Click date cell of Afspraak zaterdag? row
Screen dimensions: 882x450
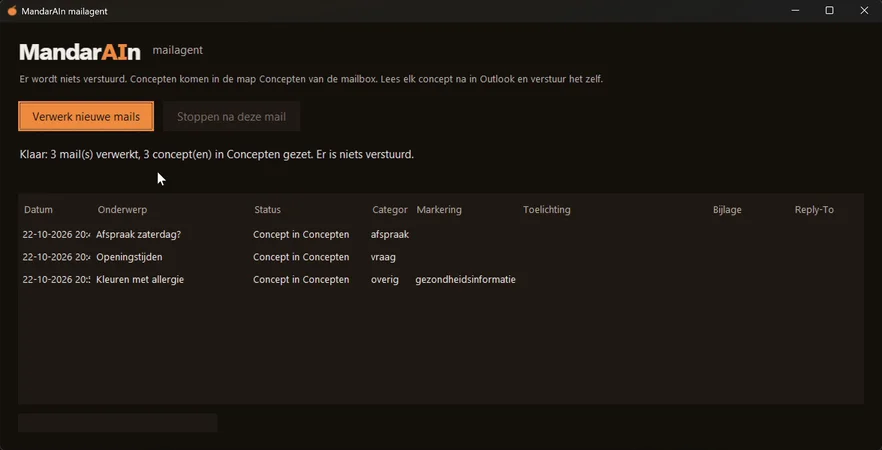(56, 235)
